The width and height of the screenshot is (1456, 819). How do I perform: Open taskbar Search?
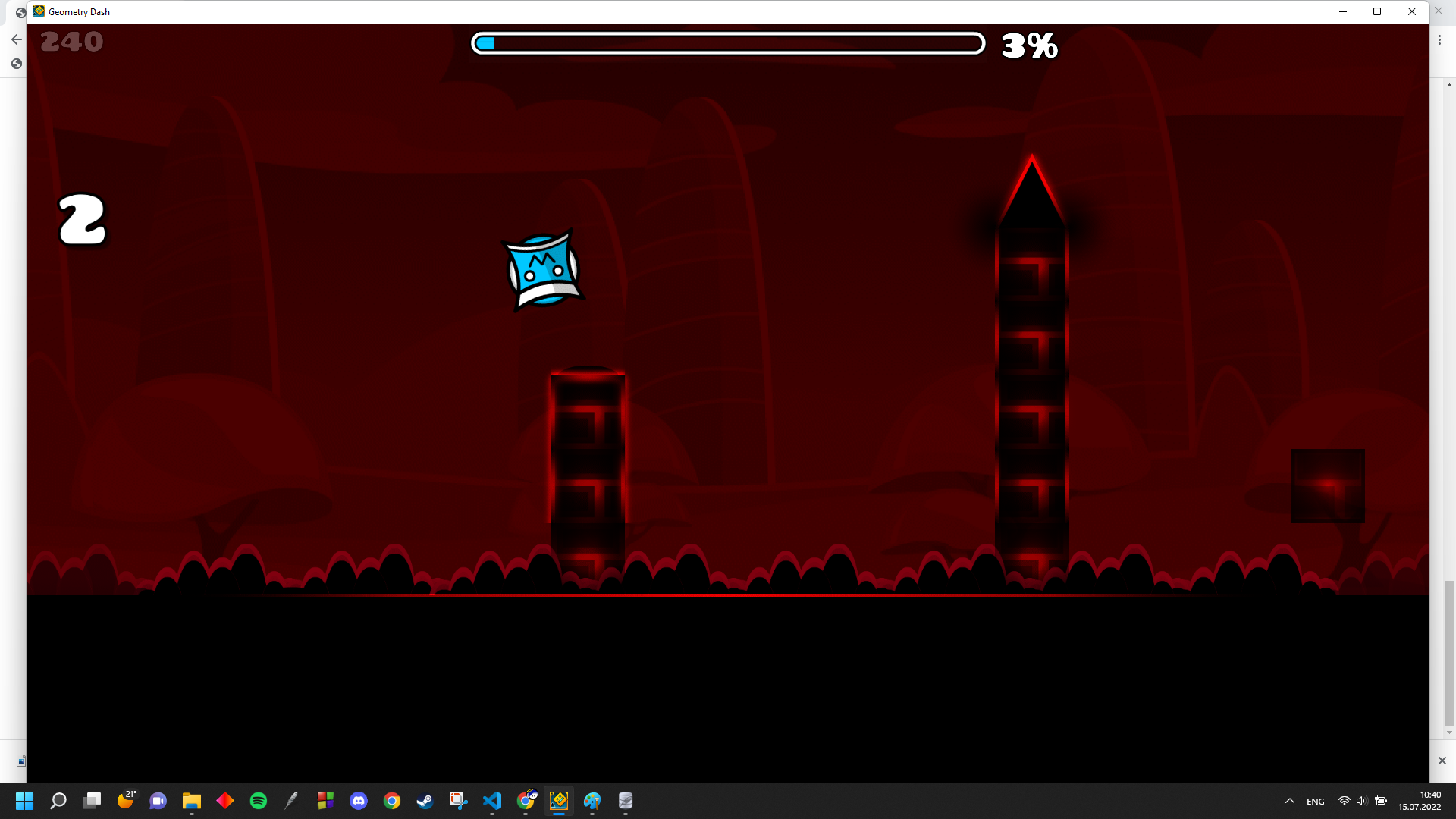pyautogui.click(x=58, y=801)
